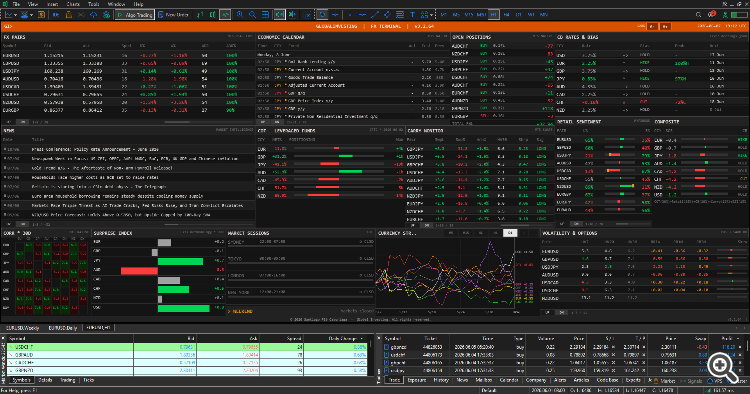Image resolution: width=750 pixels, height=394 pixels.
Task: Switch timeframe to H4
Action: click(x=507, y=15)
